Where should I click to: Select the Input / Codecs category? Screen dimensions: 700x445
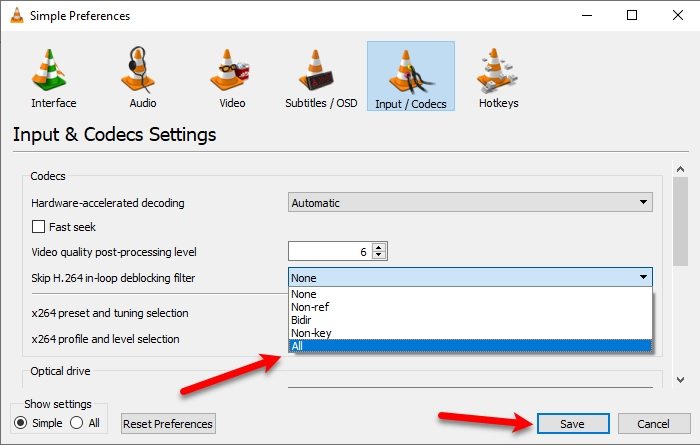click(x=411, y=76)
